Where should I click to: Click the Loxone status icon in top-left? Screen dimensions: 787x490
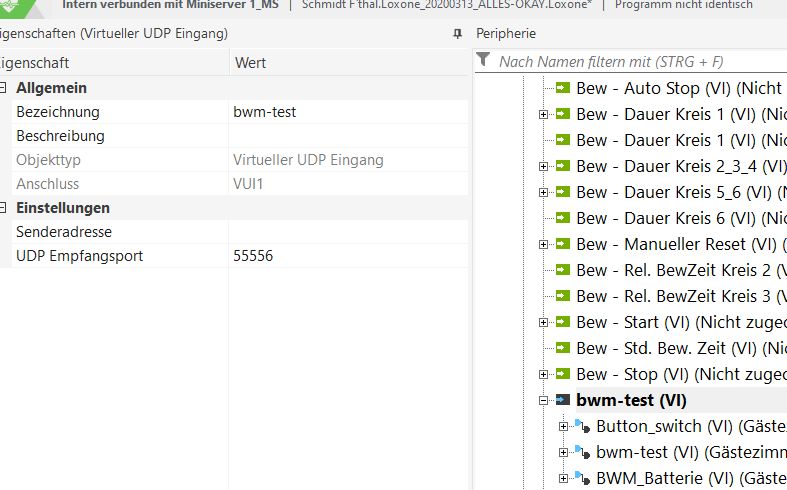point(11,6)
